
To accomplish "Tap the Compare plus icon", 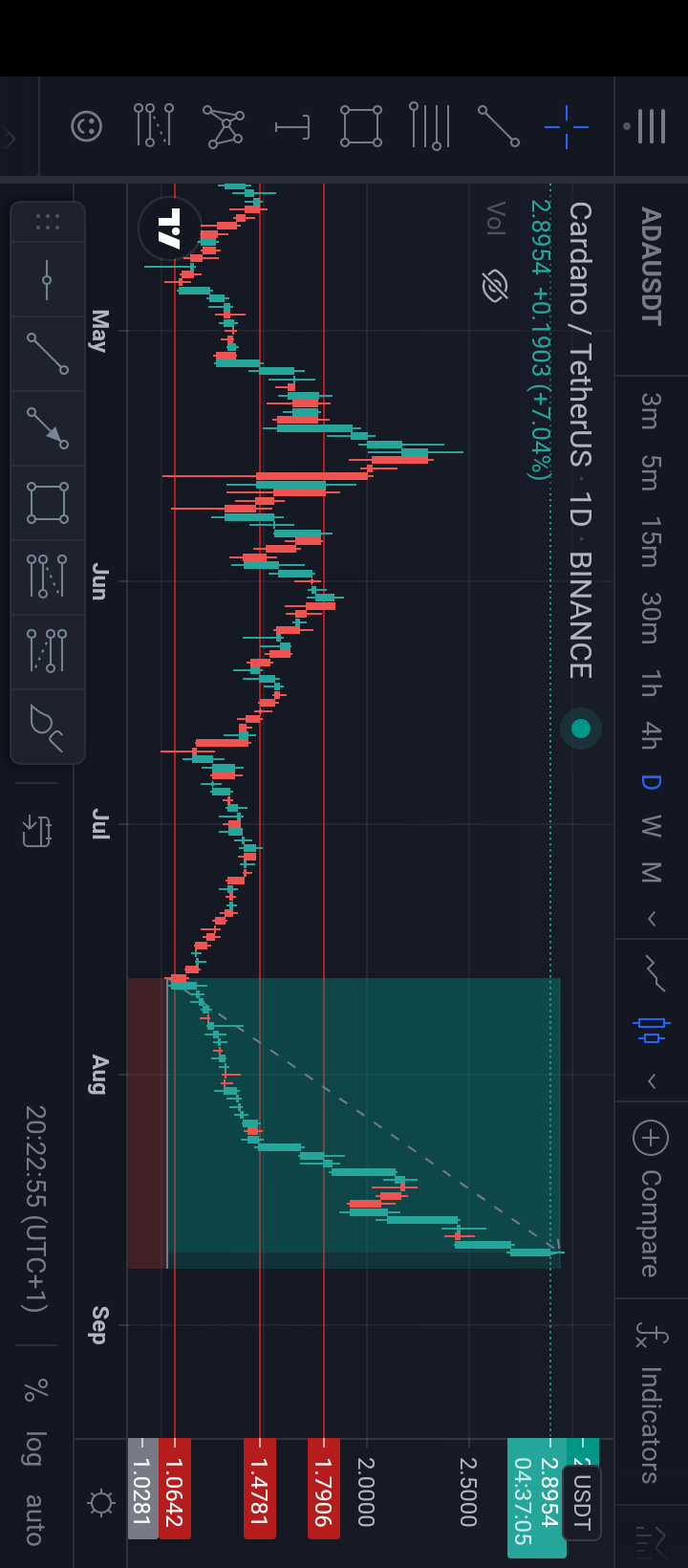I will [x=651, y=1137].
